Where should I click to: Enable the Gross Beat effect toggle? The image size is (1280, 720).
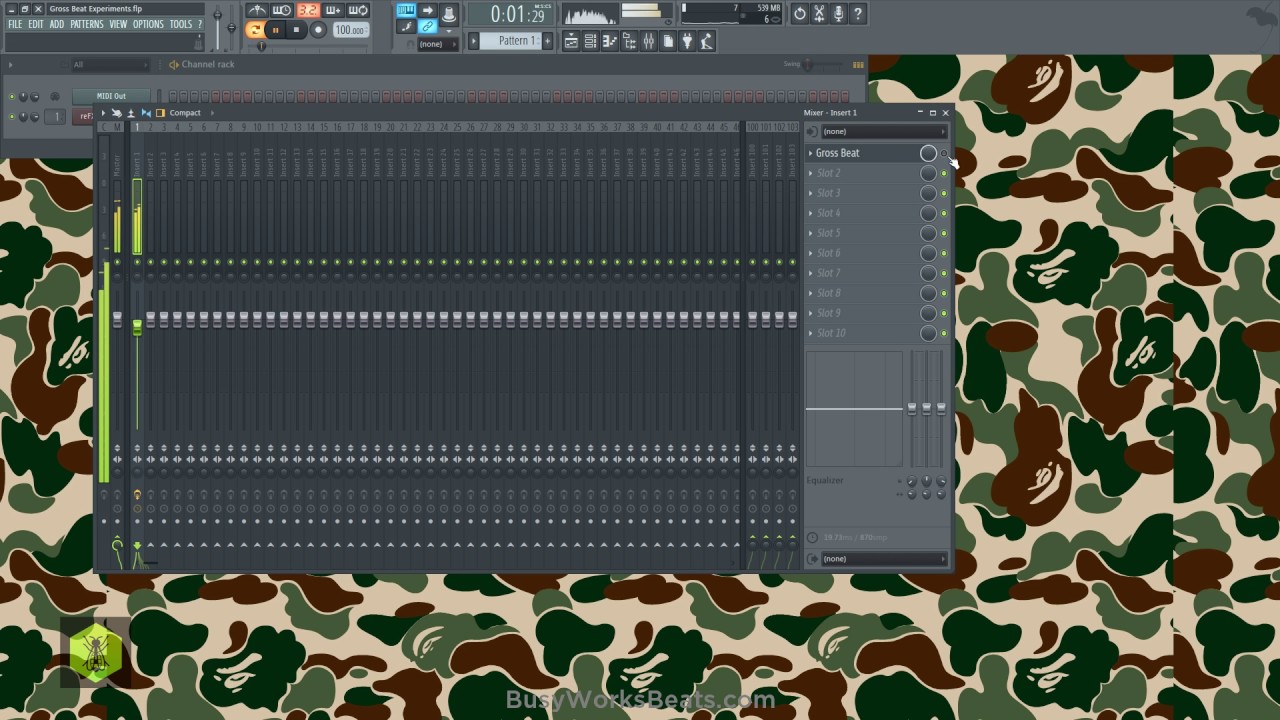click(x=943, y=153)
